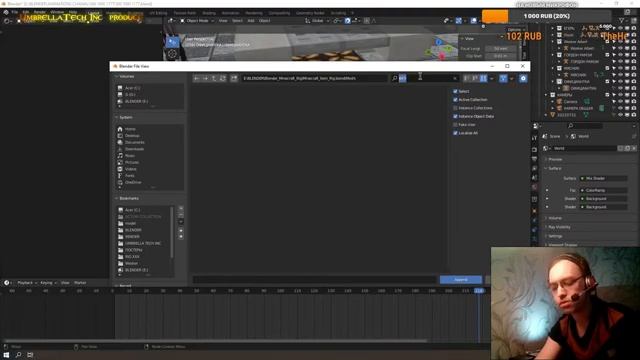Enable Instance Collections checkbox

455,108
